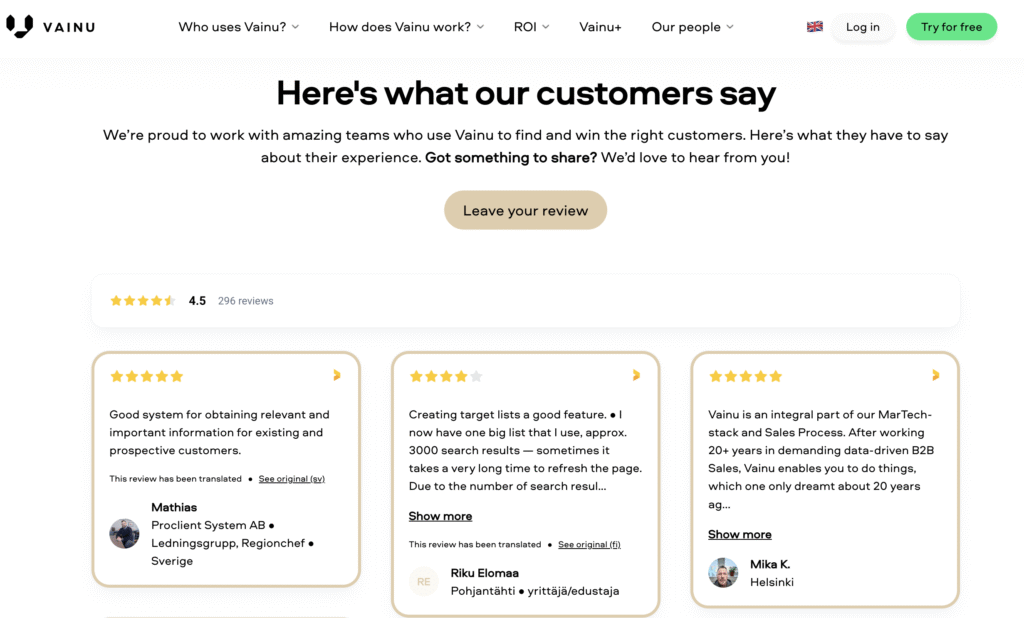Click the 'Try for free' button
The width and height of the screenshot is (1024, 618).
point(951,27)
